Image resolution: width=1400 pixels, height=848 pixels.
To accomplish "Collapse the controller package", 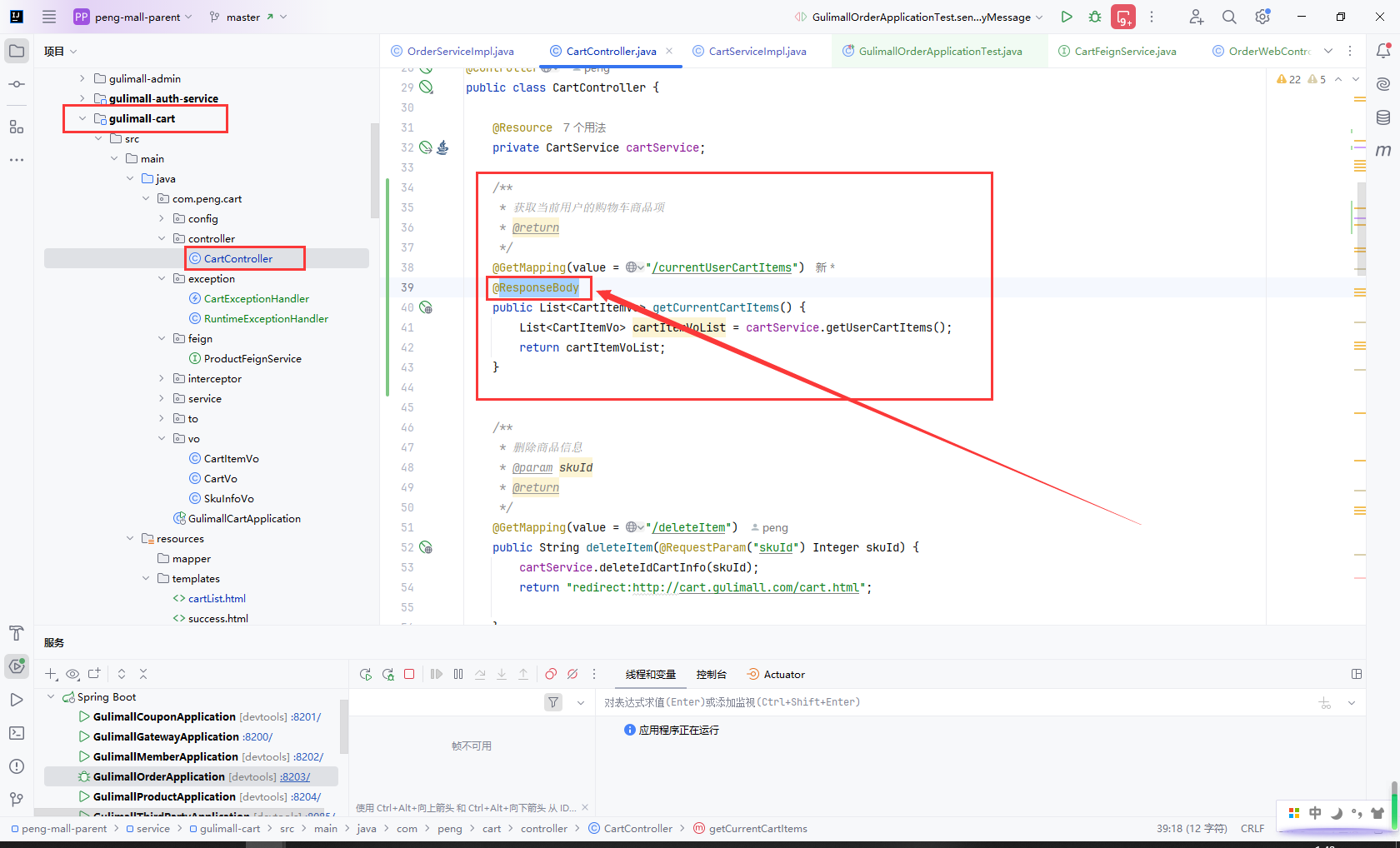I will [x=162, y=238].
